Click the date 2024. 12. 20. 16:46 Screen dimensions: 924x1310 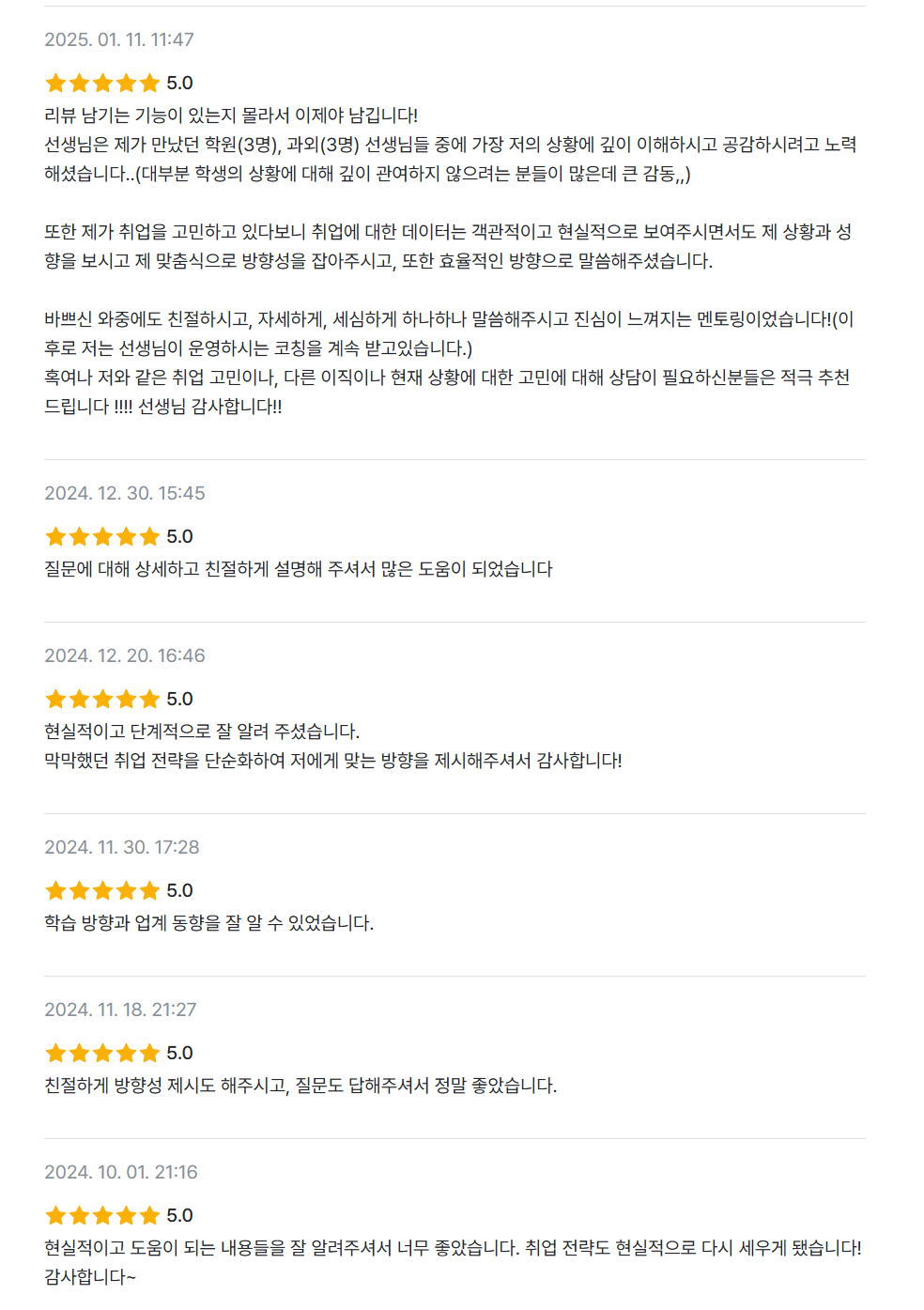(125, 655)
